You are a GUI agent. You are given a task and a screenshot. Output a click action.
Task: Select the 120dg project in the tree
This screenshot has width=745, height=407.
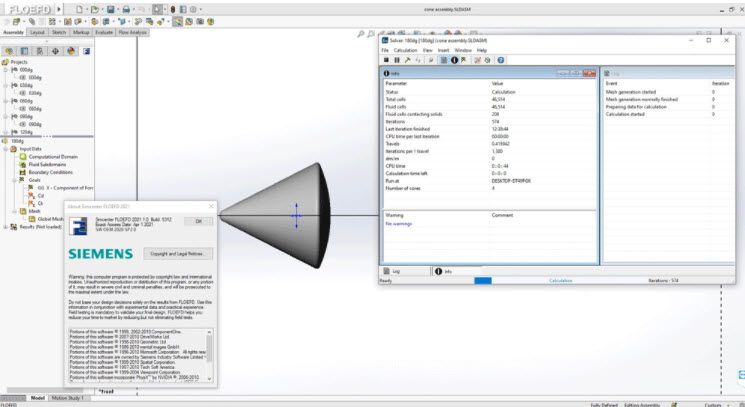point(26,132)
